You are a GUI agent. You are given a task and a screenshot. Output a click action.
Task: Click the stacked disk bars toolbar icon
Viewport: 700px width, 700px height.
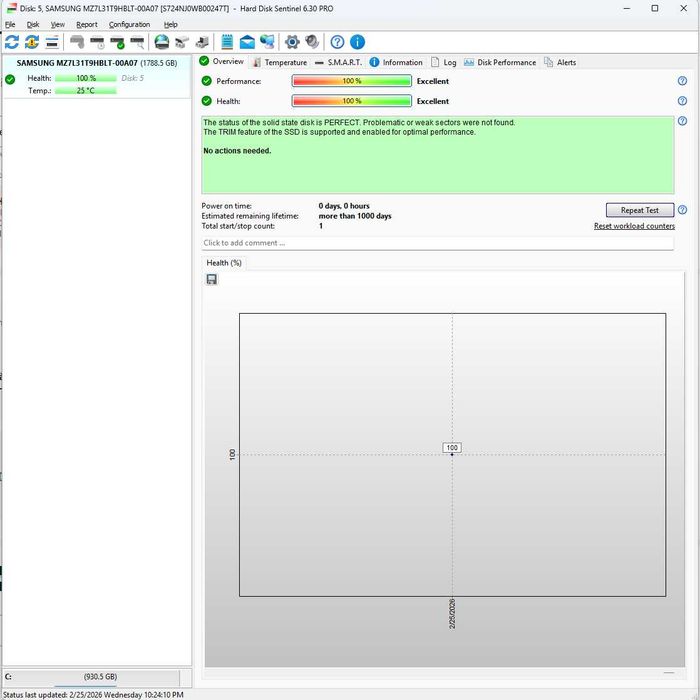click(52, 42)
